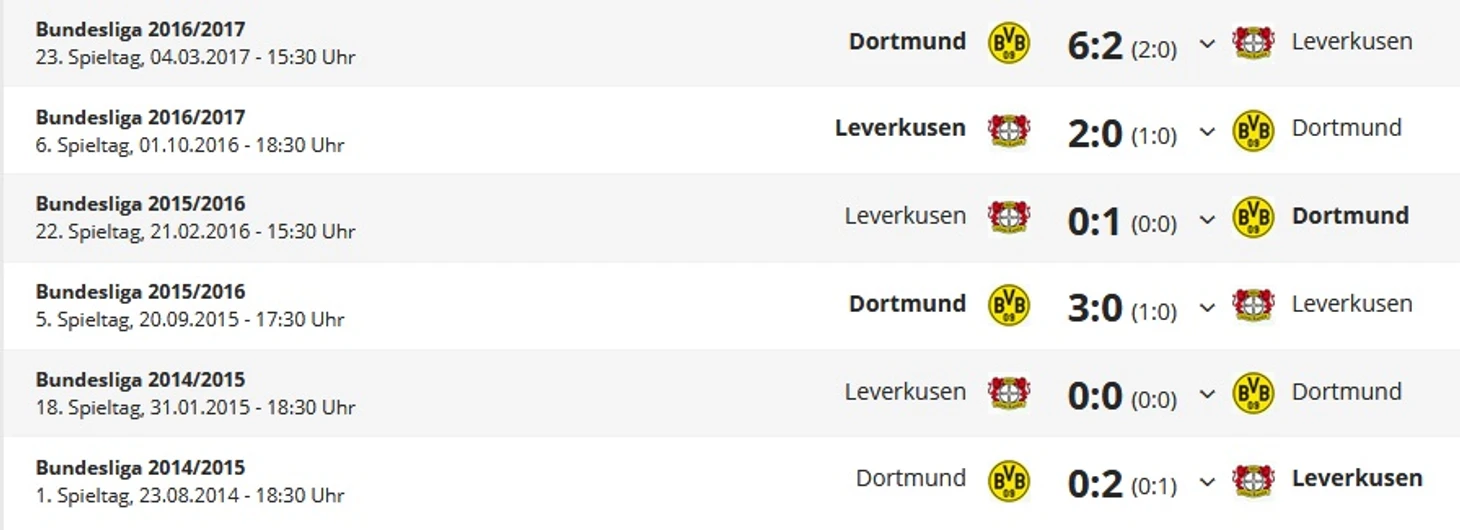This screenshot has height=530, width=1460.
Task: Click the Leverkusen crest in the 2:0 match
Action: click(x=1008, y=130)
